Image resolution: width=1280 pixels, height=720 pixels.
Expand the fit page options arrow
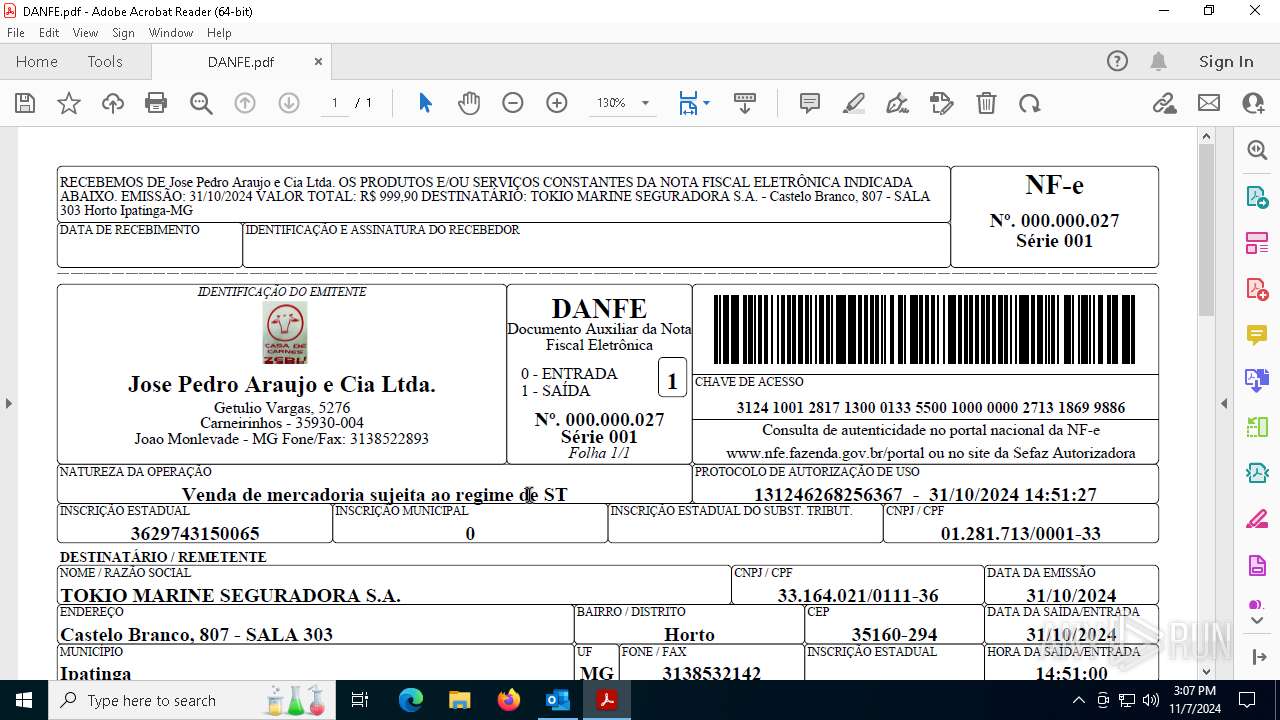(x=707, y=103)
